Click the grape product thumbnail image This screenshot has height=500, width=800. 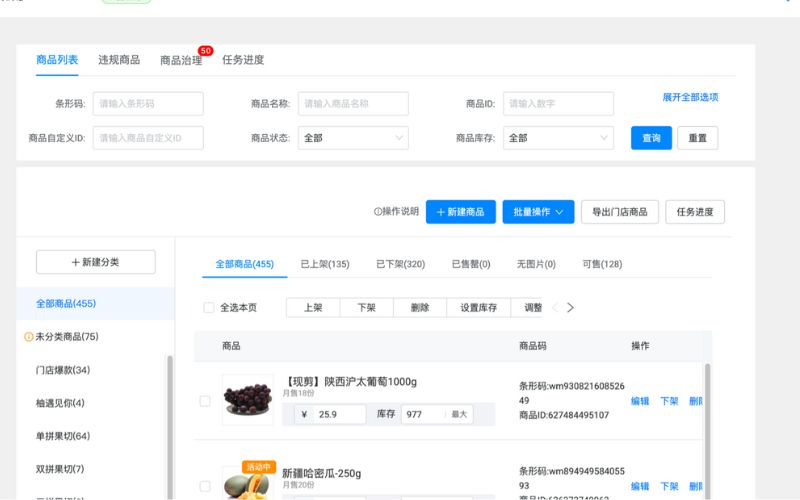click(x=248, y=400)
